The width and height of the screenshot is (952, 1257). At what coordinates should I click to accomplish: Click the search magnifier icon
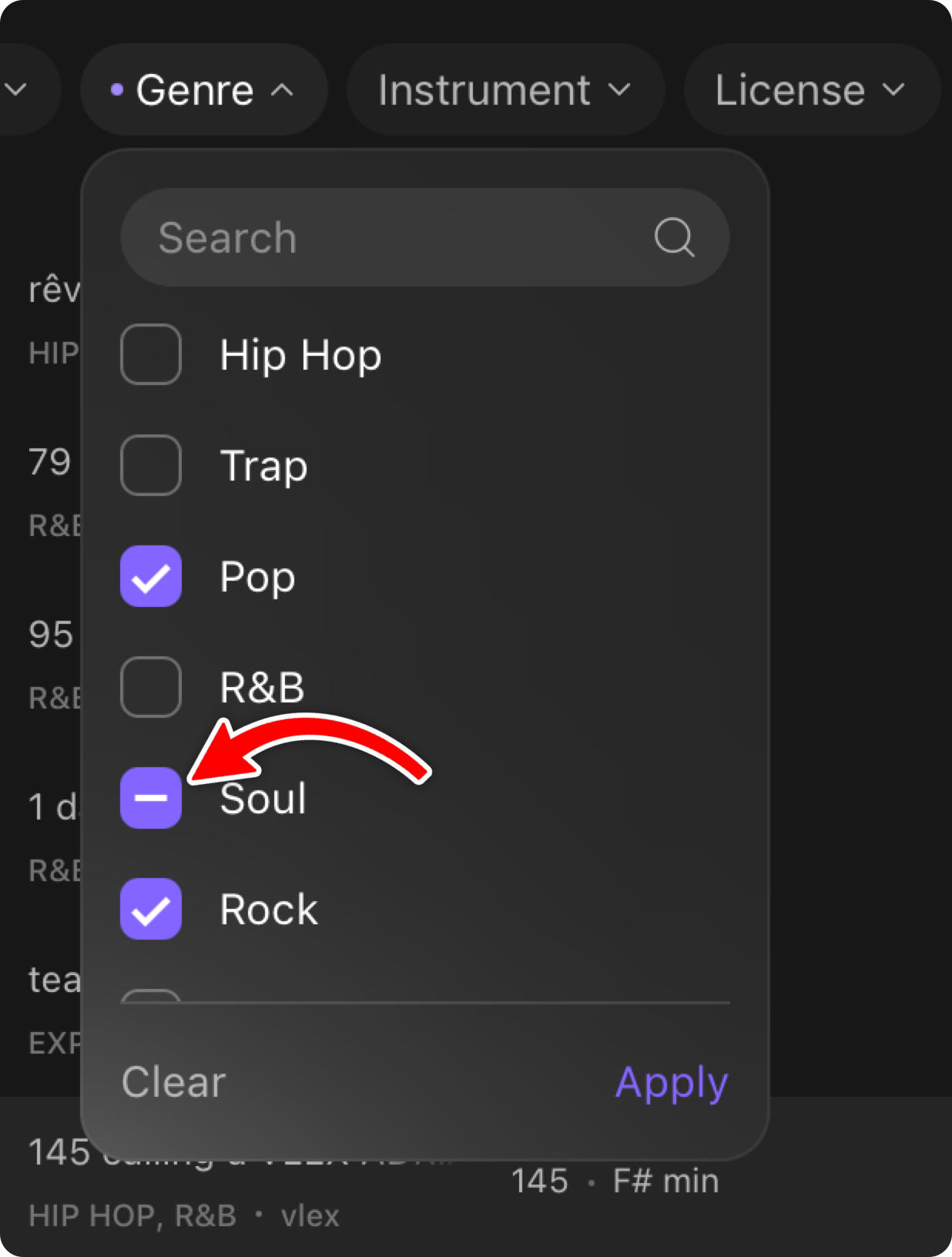click(674, 237)
